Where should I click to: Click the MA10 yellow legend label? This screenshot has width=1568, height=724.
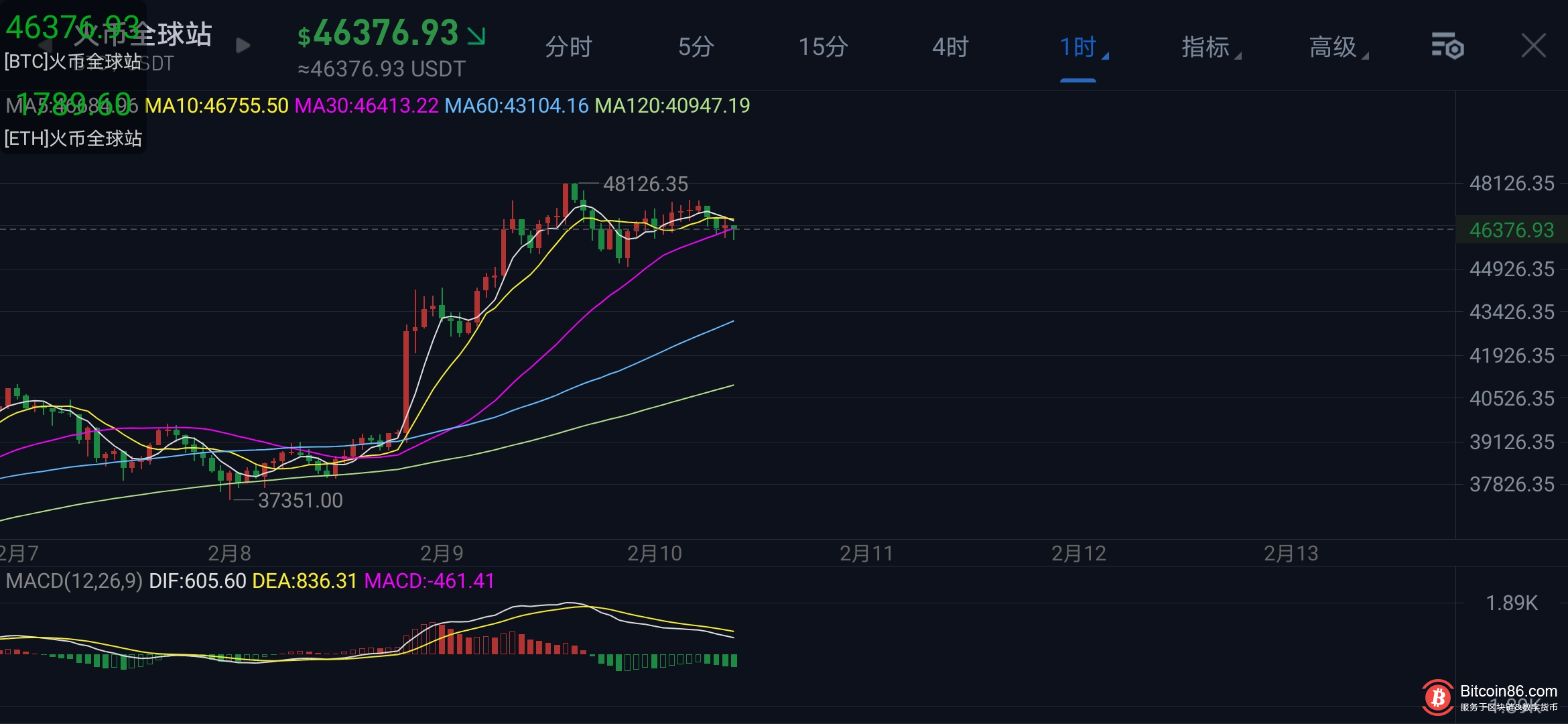point(216,106)
